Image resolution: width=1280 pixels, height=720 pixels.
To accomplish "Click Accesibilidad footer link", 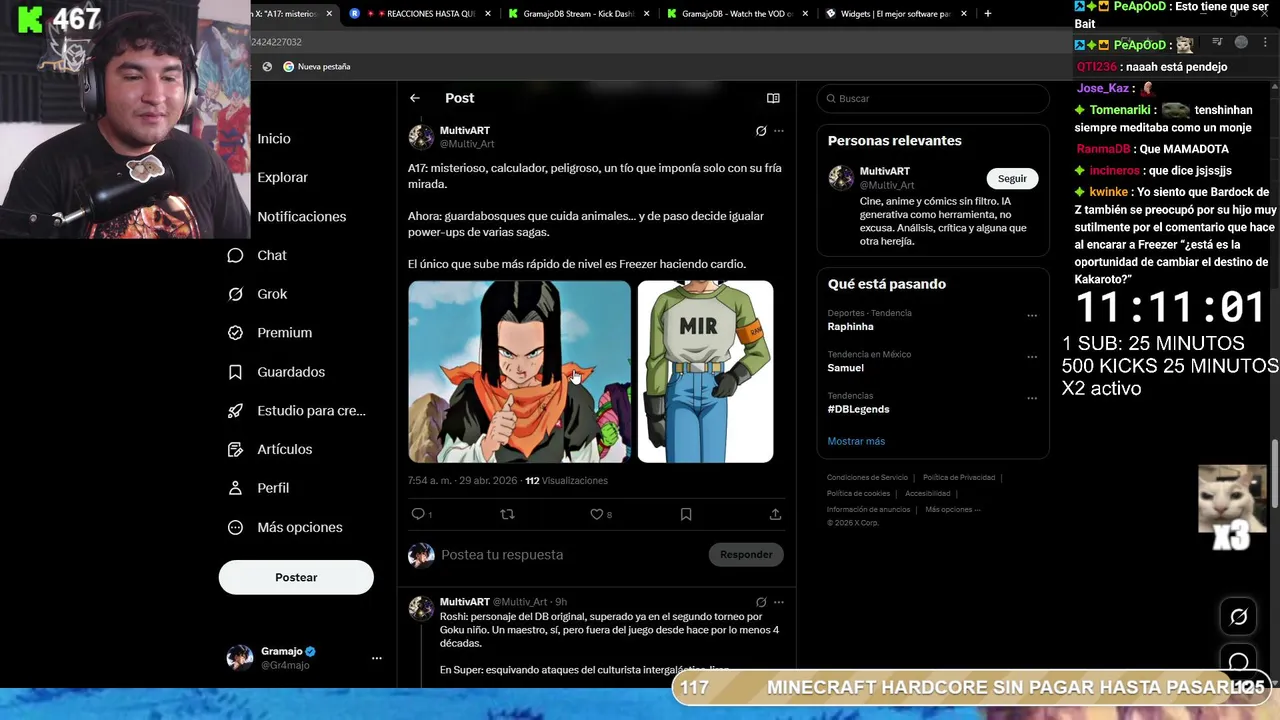I will [928, 494].
